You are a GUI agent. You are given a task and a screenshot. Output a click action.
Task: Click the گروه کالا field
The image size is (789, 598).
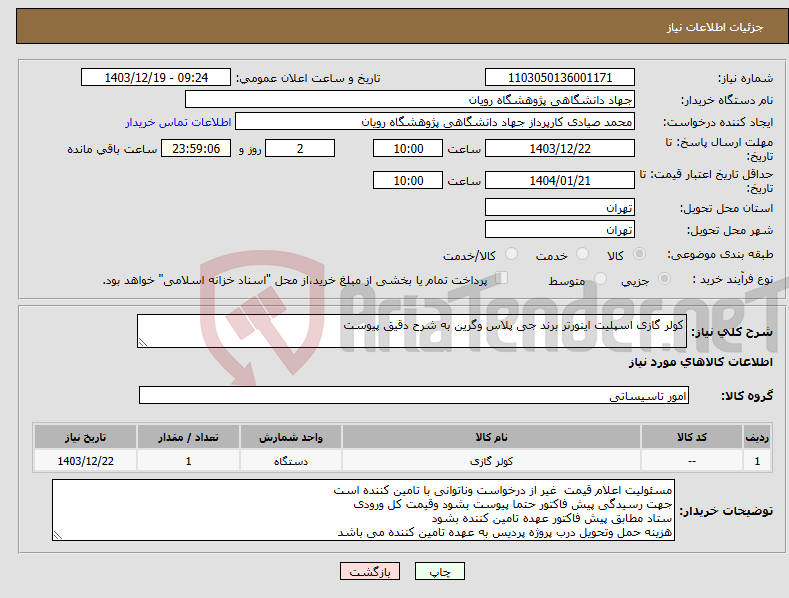(x=414, y=396)
